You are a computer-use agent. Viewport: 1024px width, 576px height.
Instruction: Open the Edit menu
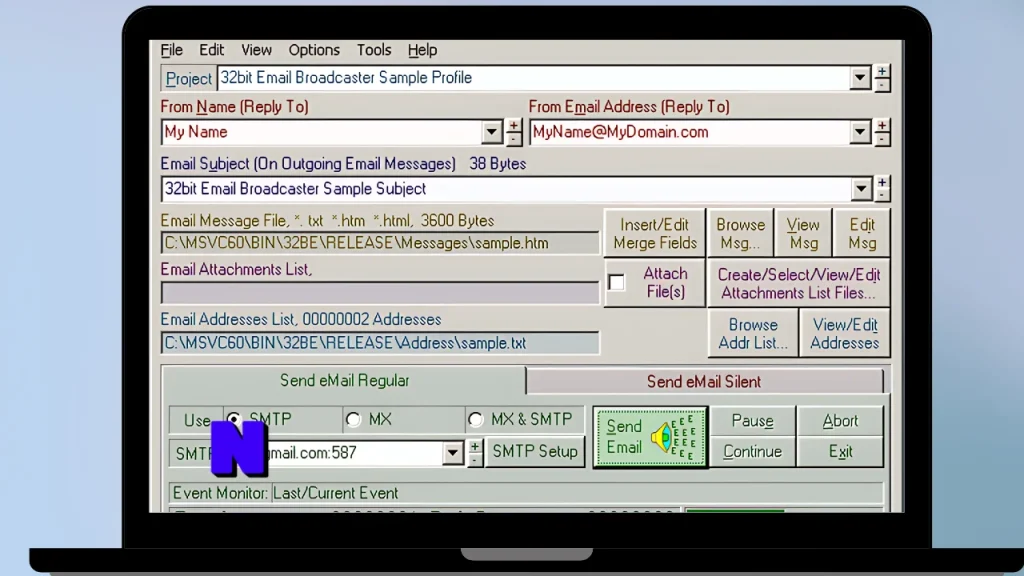[212, 50]
